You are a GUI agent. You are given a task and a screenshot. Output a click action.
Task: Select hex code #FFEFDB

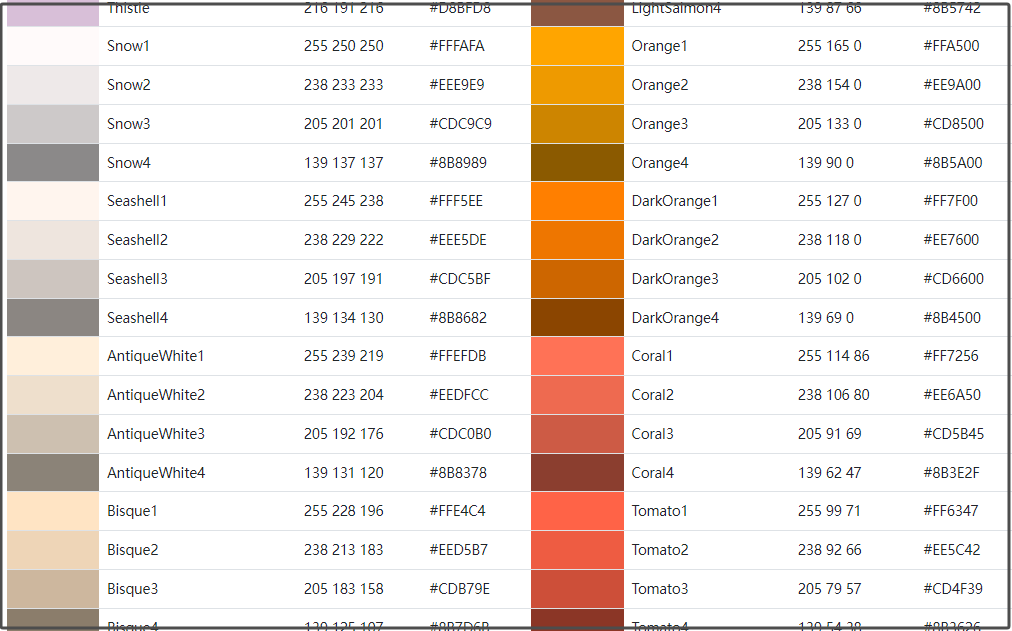(457, 356)
